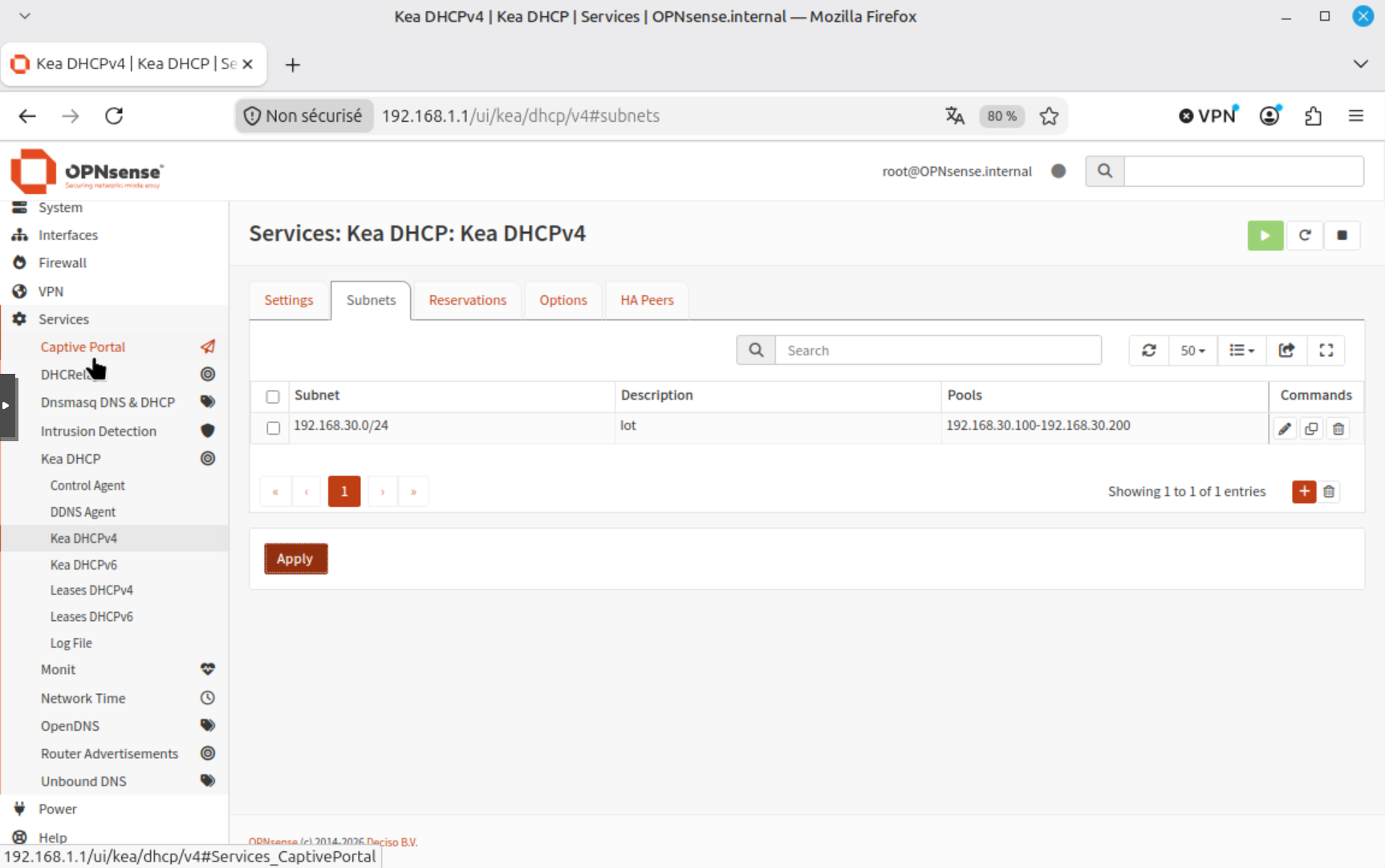1385x868 pixels.
Task: Go to page 1 of subnets
Action: pos(344,491)
